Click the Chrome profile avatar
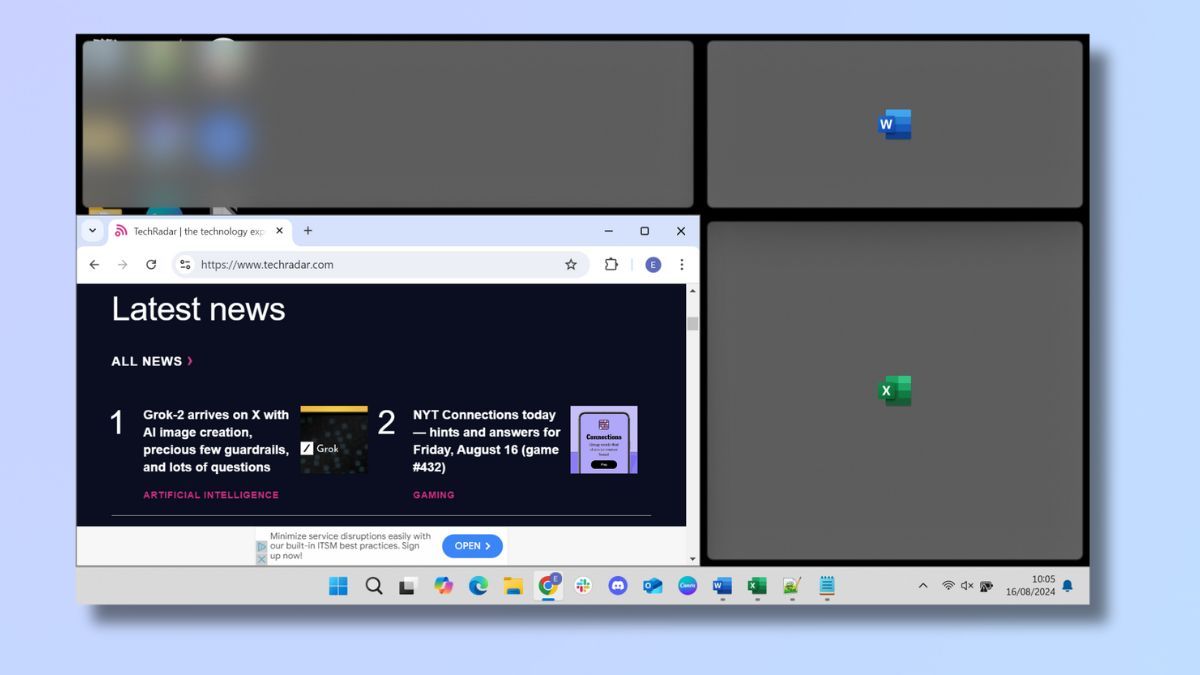Image resolution: width=1200 pixels, height=675 pixels. [x=652, y=264]
